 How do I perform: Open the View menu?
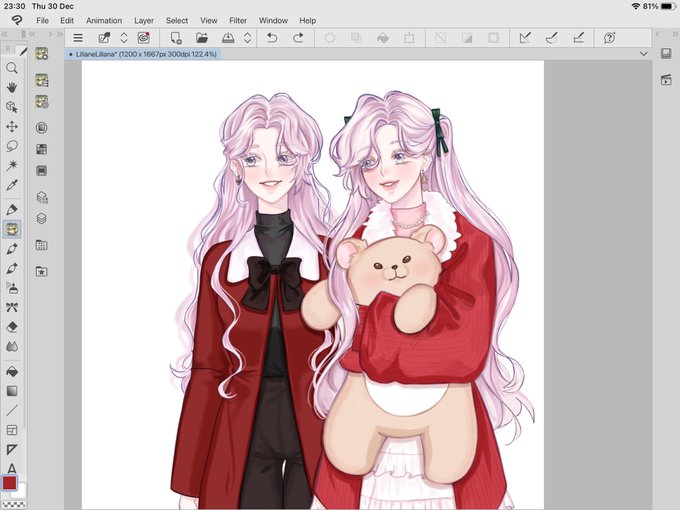(x=209, y=20)
